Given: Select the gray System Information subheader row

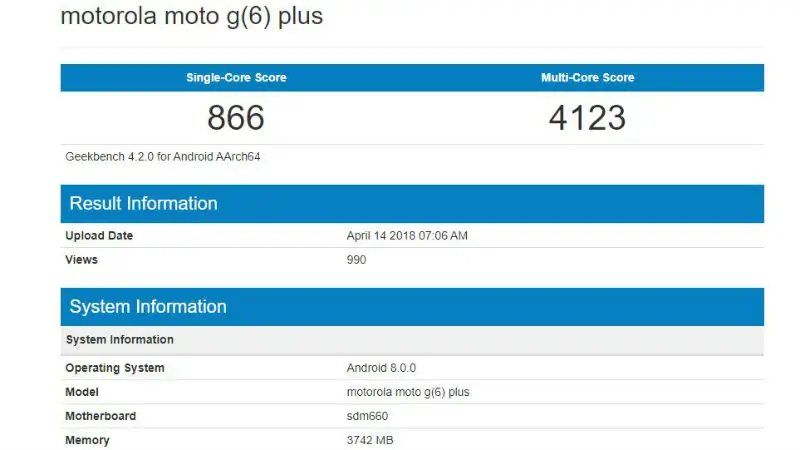Looking at the screenshot, I should [412, 340].
